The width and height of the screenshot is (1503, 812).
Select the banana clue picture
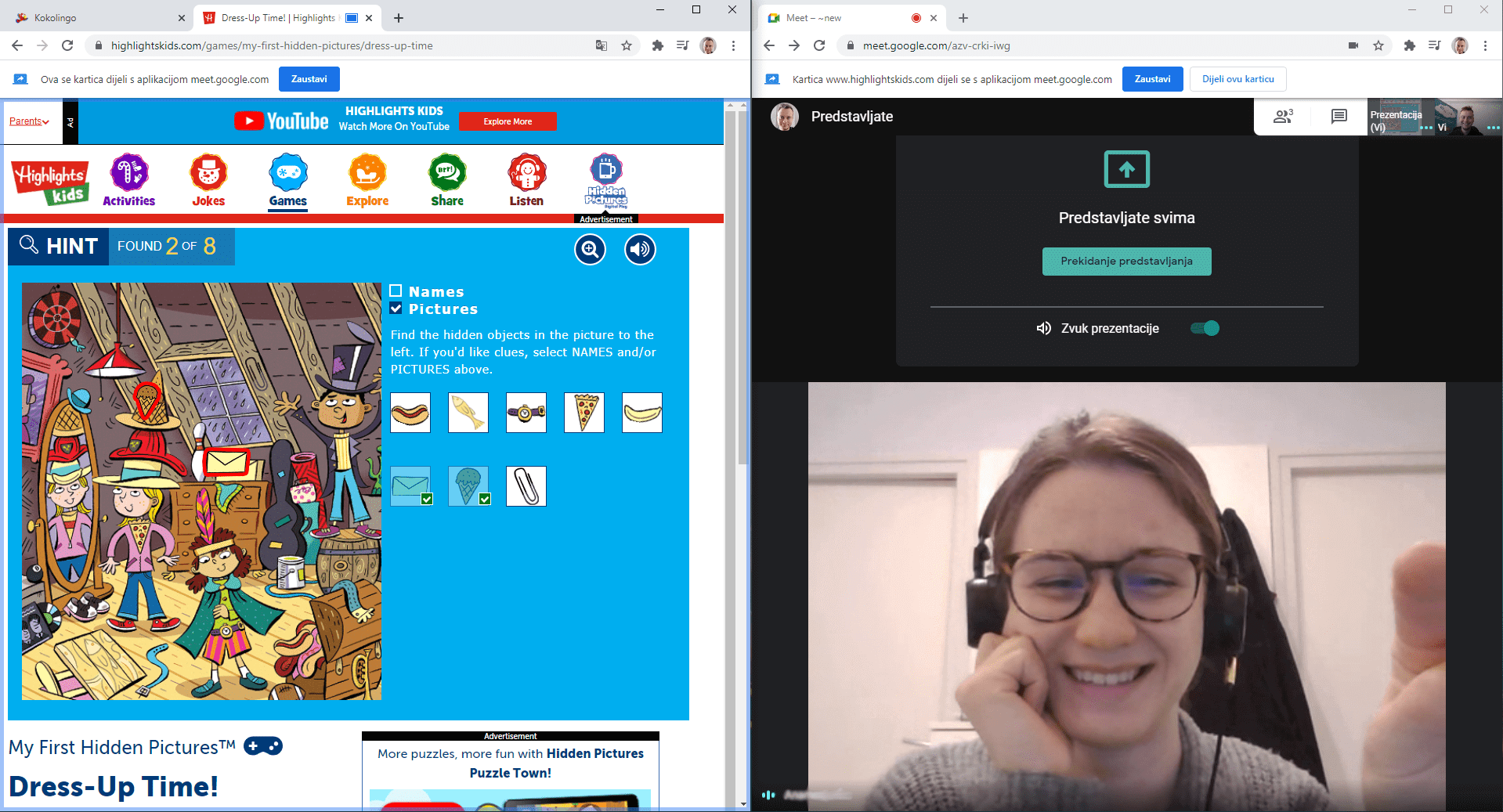click(642, 413)
